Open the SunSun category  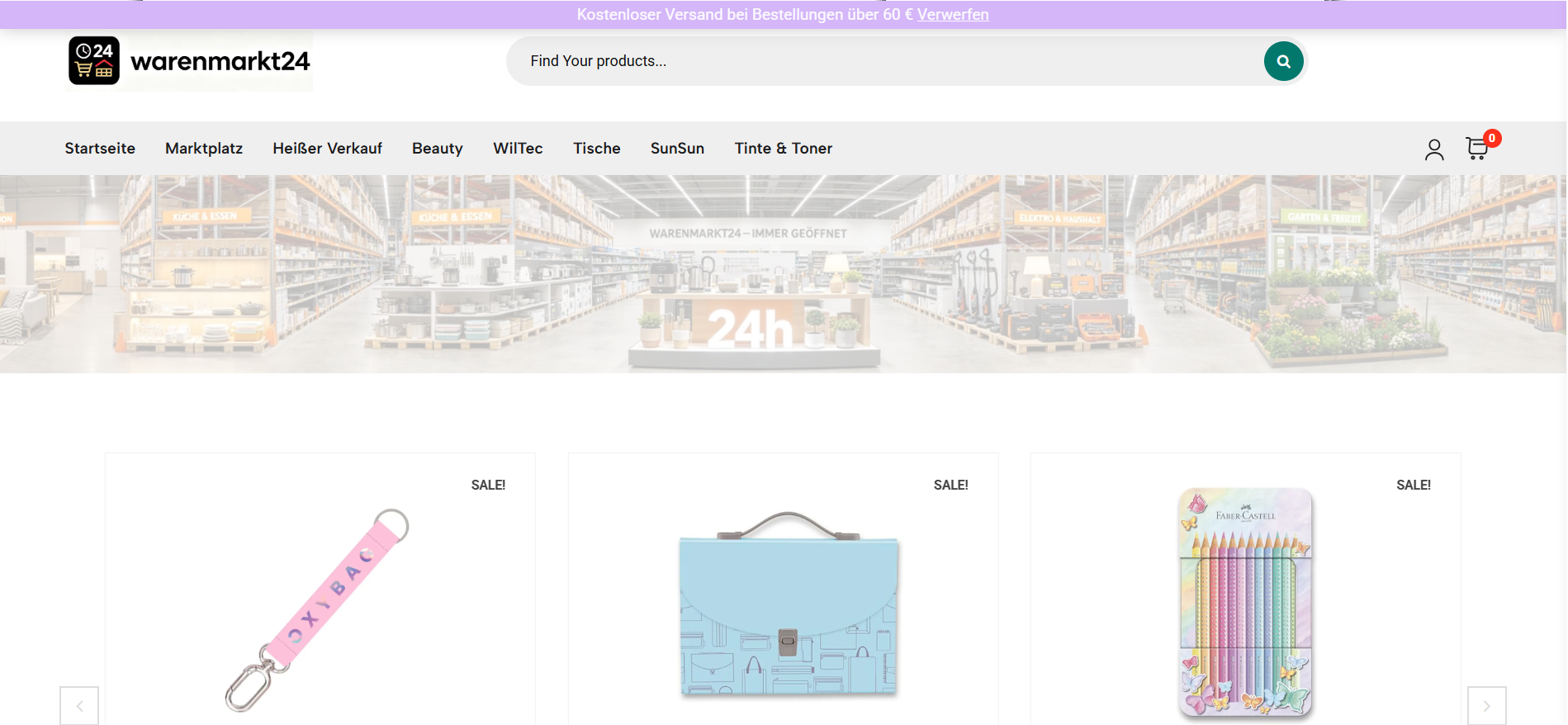coord(677,149)
